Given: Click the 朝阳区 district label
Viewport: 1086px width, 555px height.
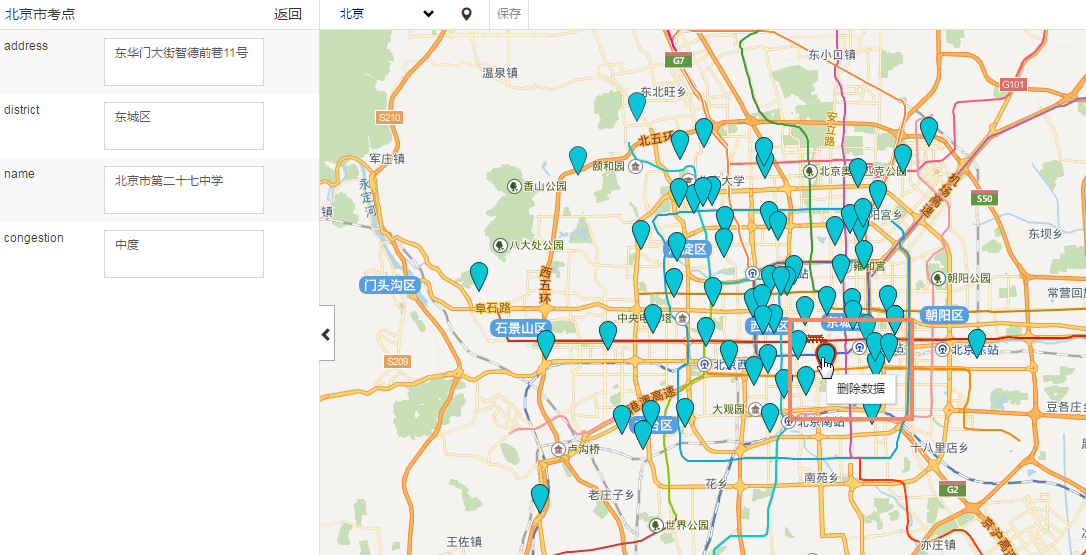Looking at the screenshot, I should pos(943,315).
